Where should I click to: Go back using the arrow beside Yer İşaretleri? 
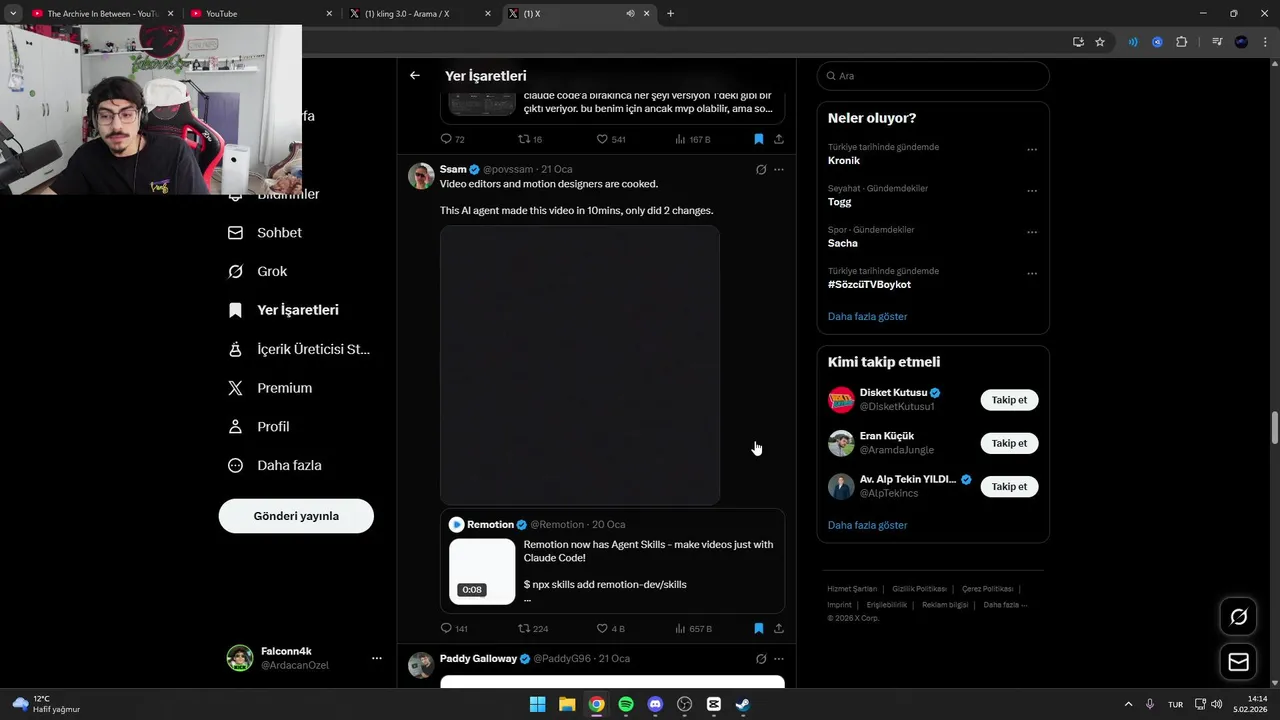pyautogui.click(x=414, y=76)
